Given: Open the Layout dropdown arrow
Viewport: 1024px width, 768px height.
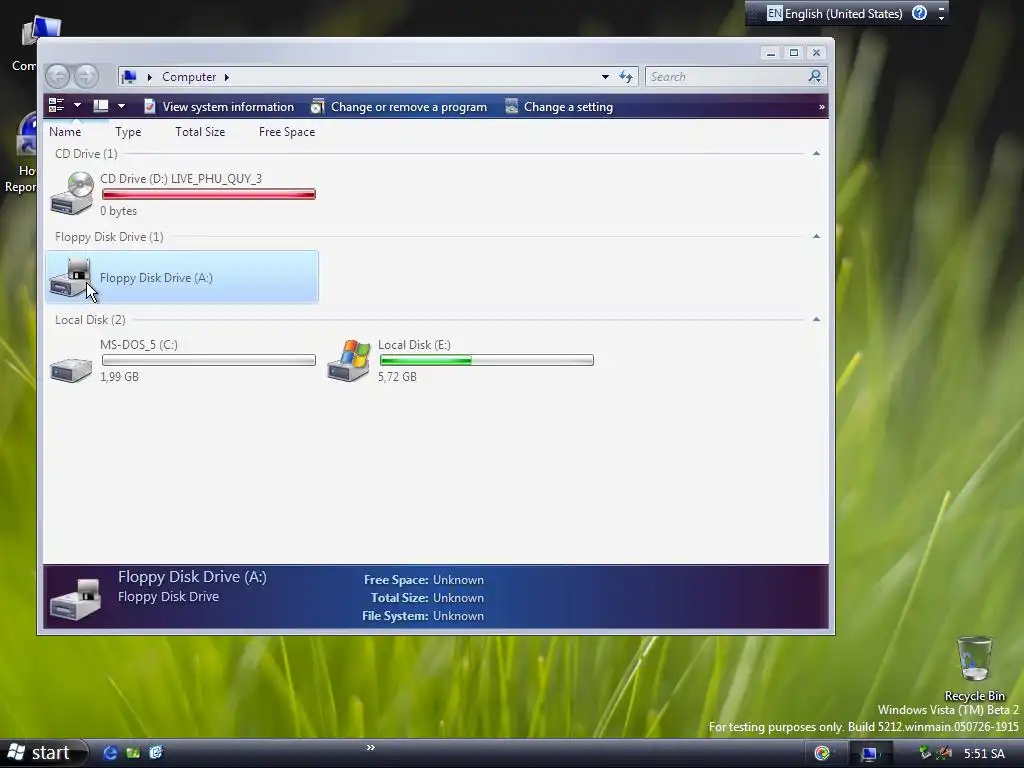Looking at the screenshot, I should click(x=121, y=106).
